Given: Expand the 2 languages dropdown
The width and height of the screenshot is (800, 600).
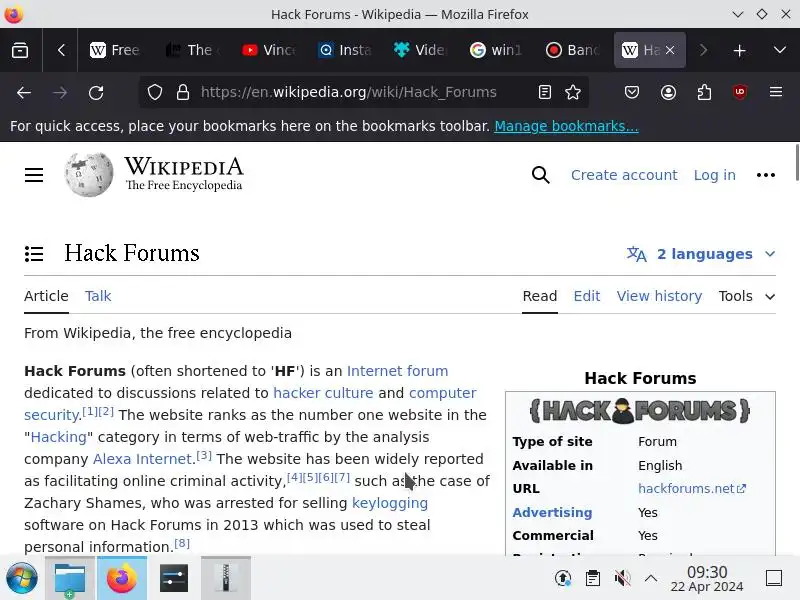Looking at the screenshot, I should [x=701, y=254].
